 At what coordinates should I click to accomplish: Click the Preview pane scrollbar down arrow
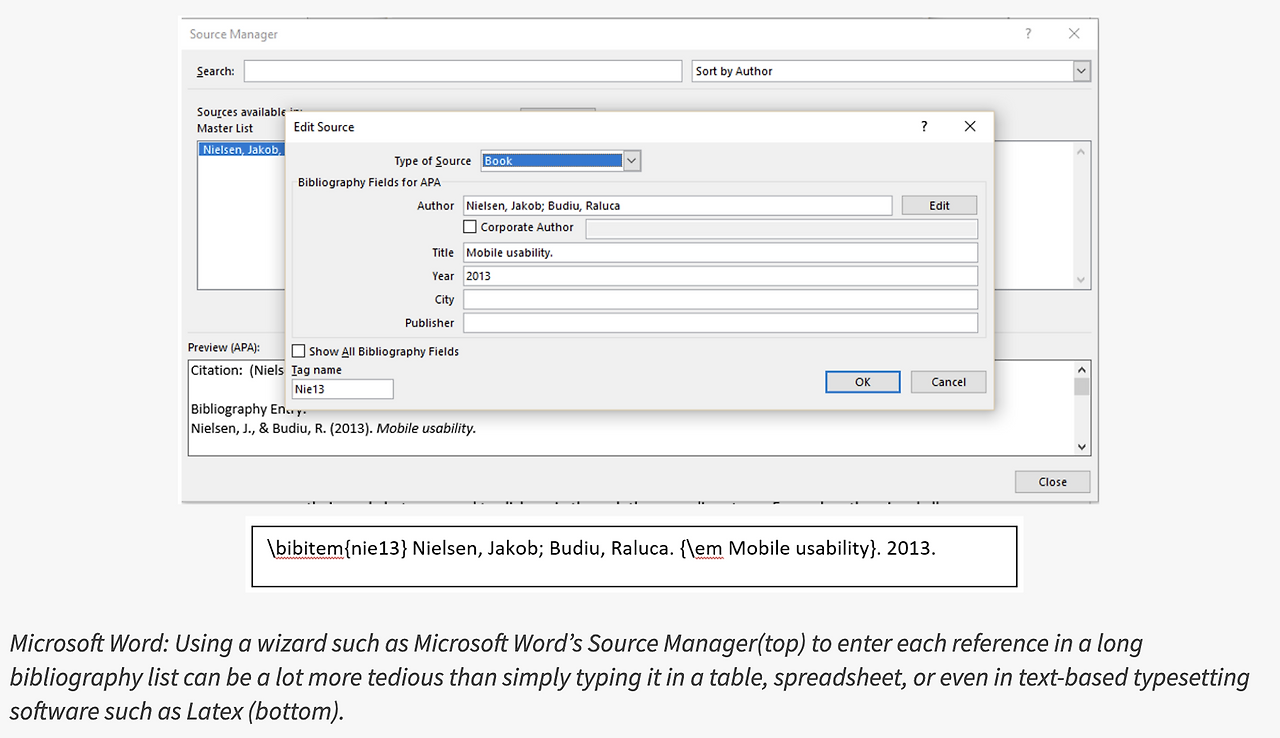1080,446
